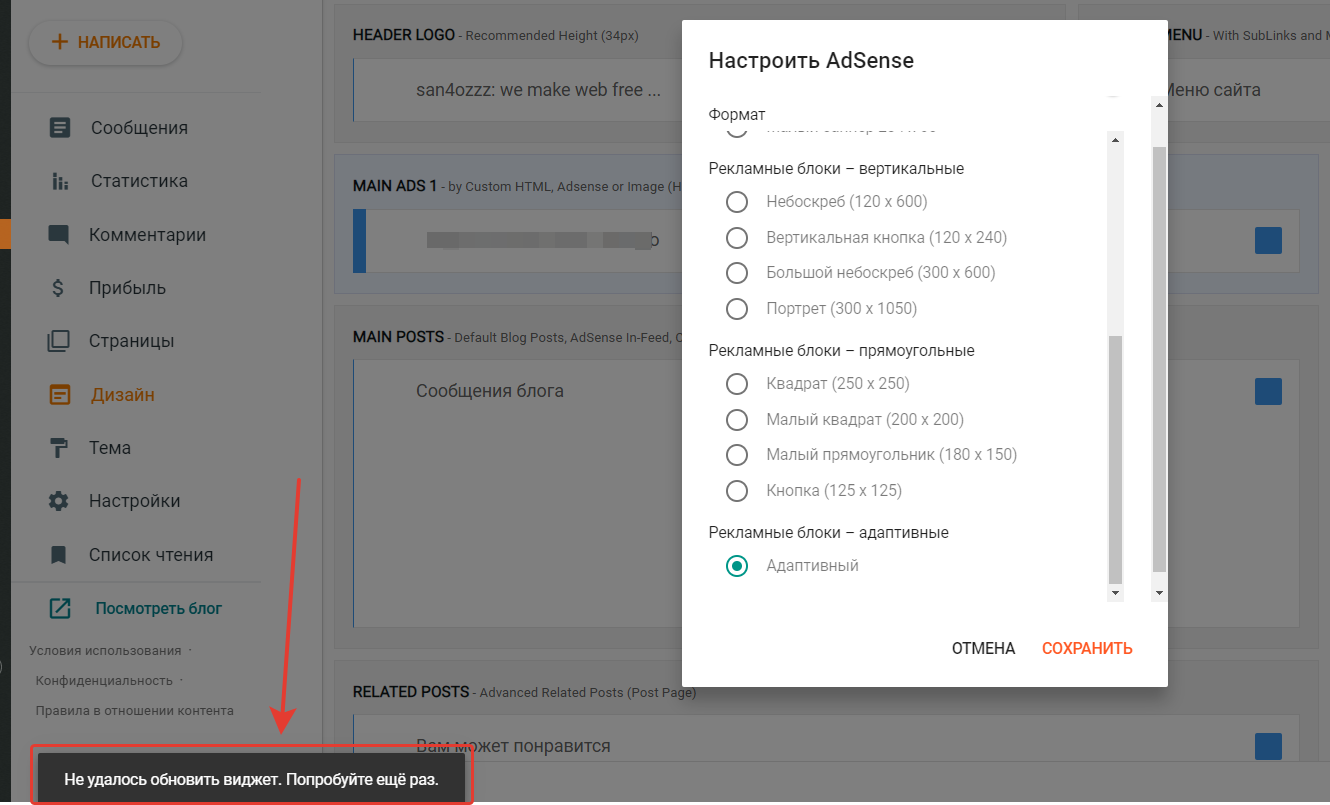
Task: Click the san4ozzz header logo widget
Action: (x=538, y=90)
